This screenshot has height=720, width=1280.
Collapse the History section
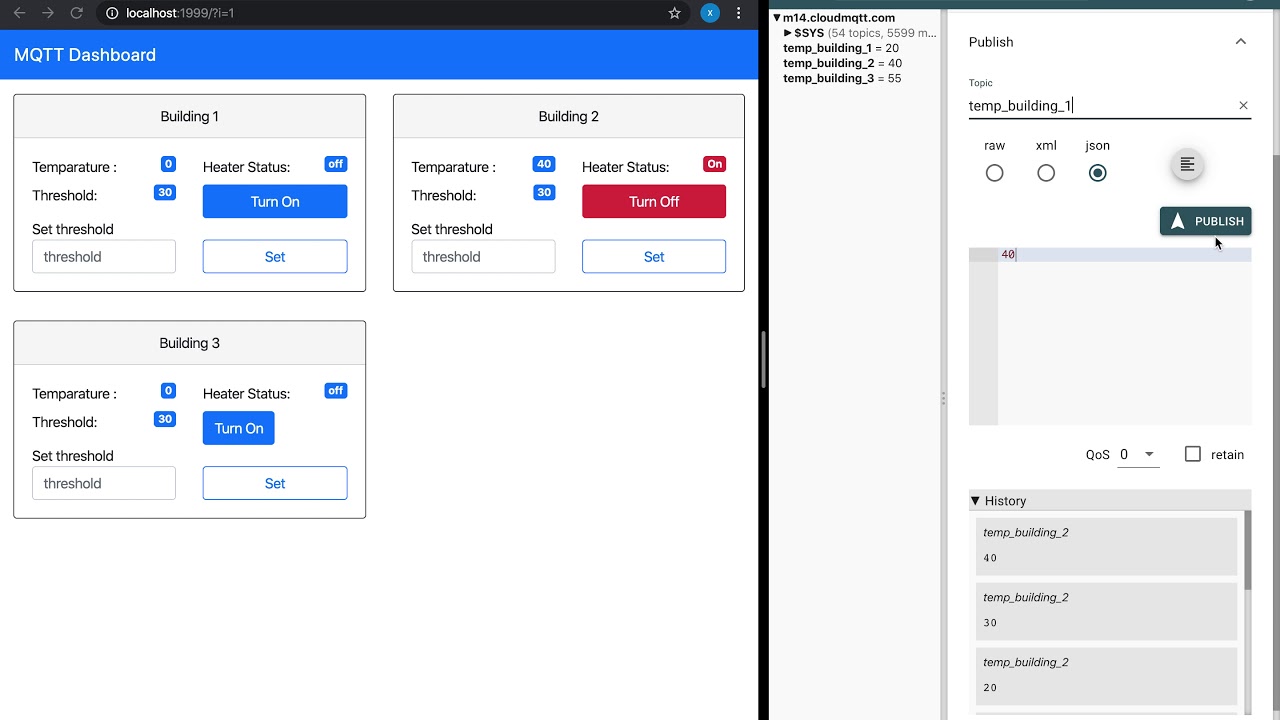pyautogui.click(x=975, y=501)
